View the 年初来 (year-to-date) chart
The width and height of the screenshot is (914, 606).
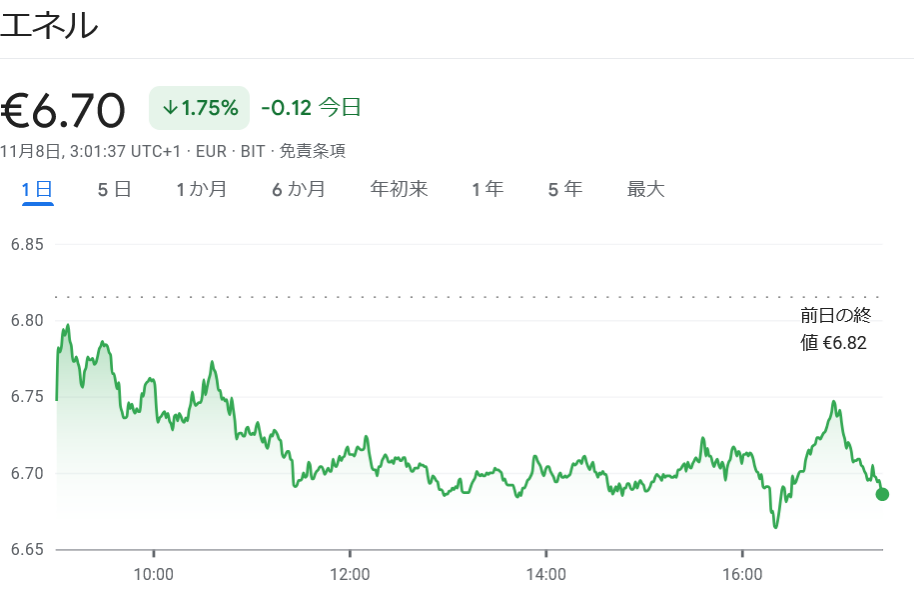398,188
